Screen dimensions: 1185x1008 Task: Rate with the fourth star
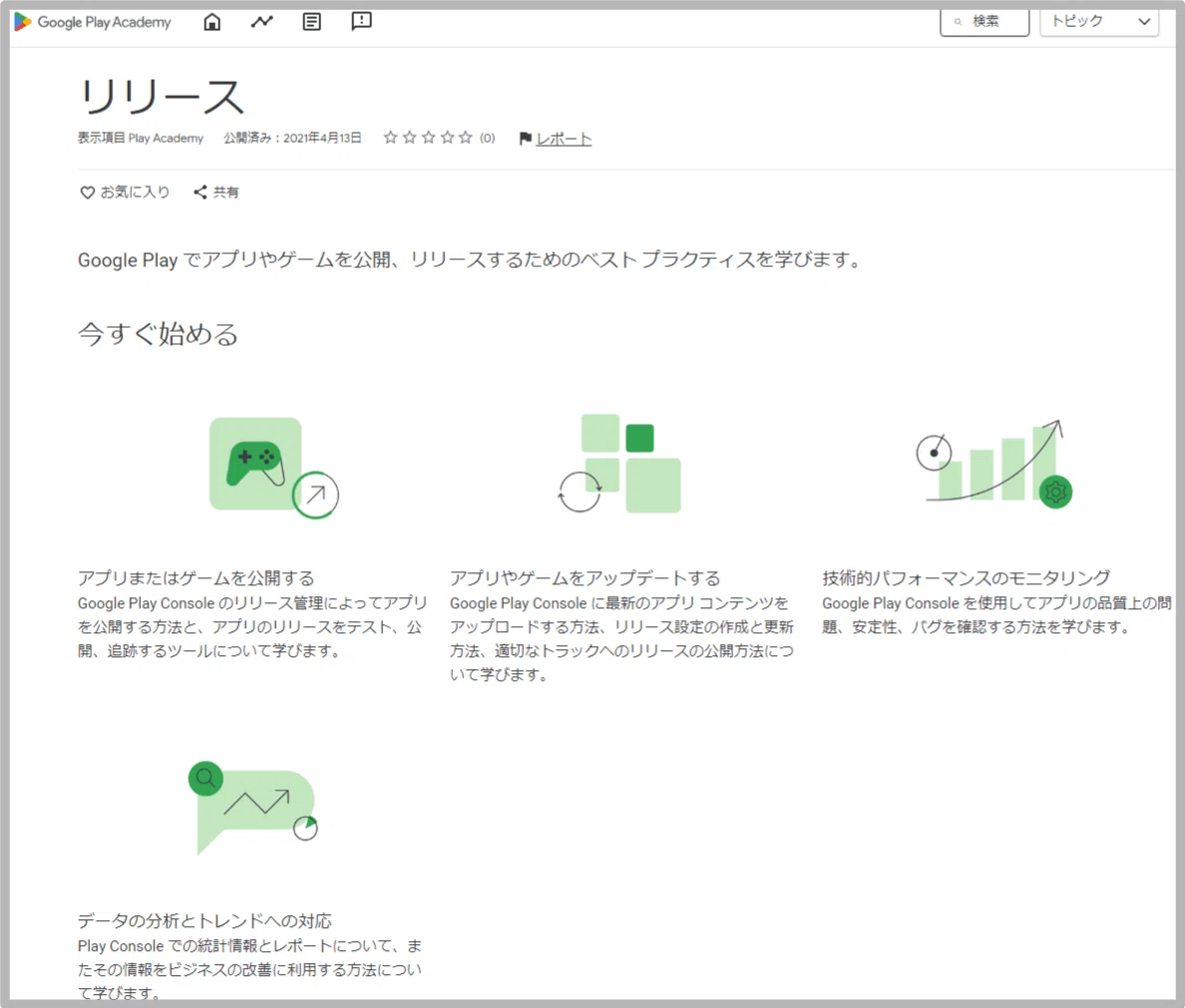[x=447, y=138]
